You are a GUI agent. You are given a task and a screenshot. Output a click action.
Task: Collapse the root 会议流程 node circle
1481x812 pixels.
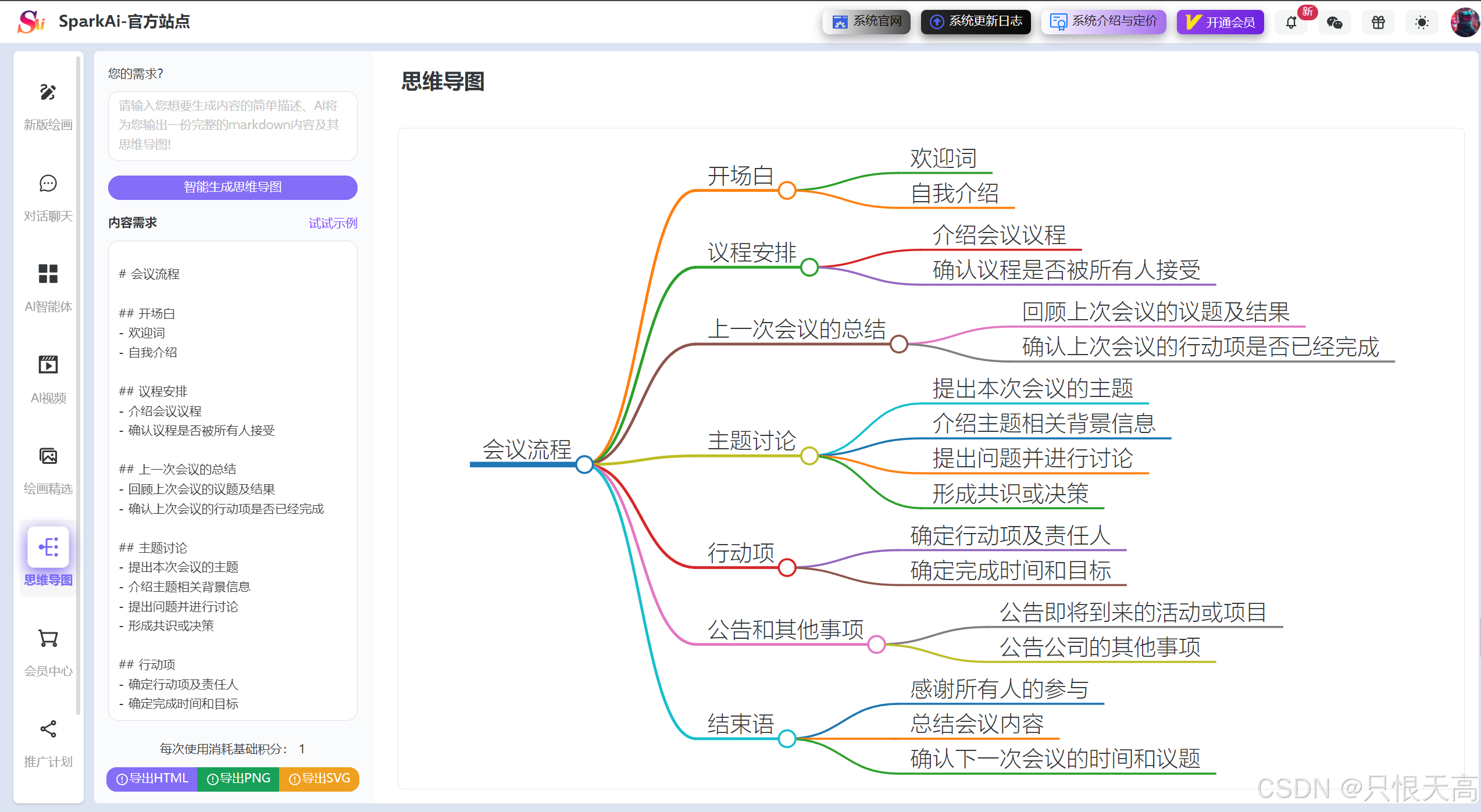[584, 464]
